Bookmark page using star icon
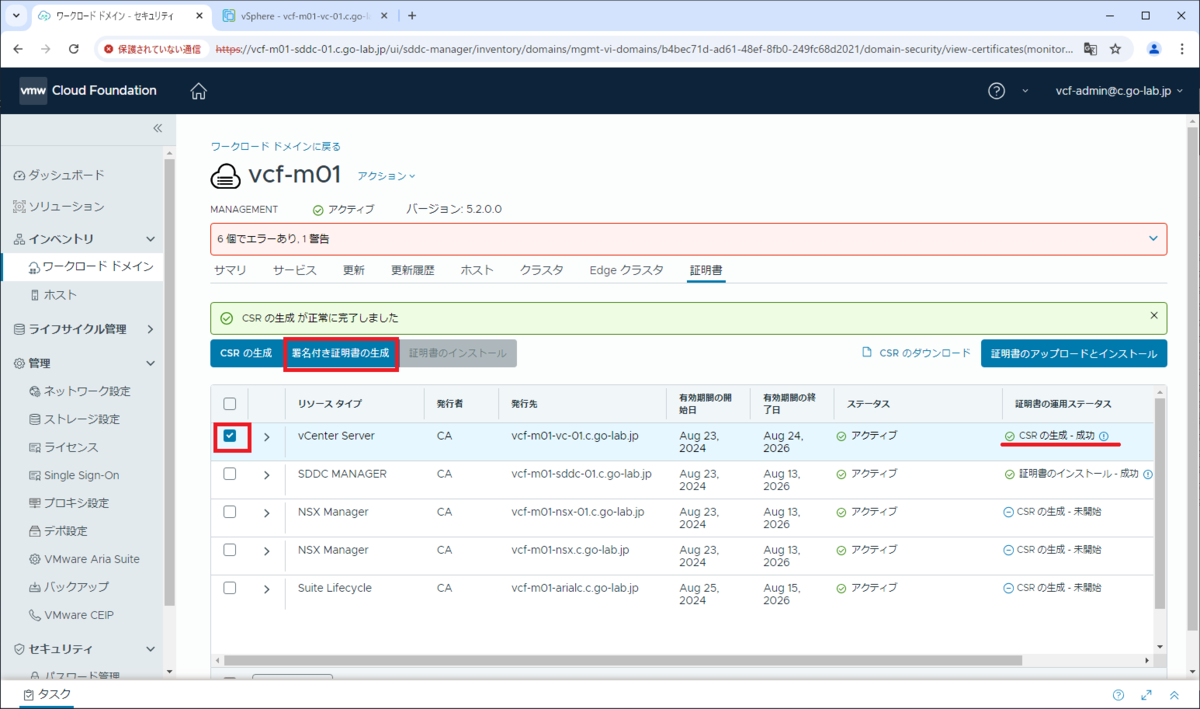This screenshot has width=1200, height=709. (1115, 48)
